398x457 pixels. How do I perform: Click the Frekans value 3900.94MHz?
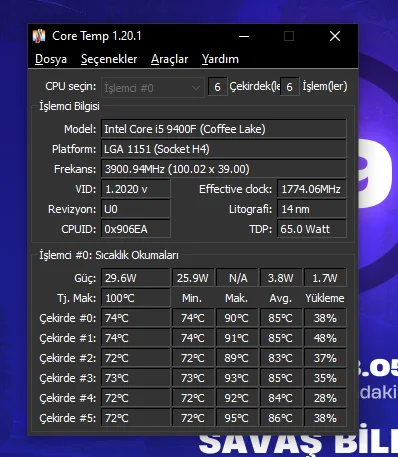(224, 169)
